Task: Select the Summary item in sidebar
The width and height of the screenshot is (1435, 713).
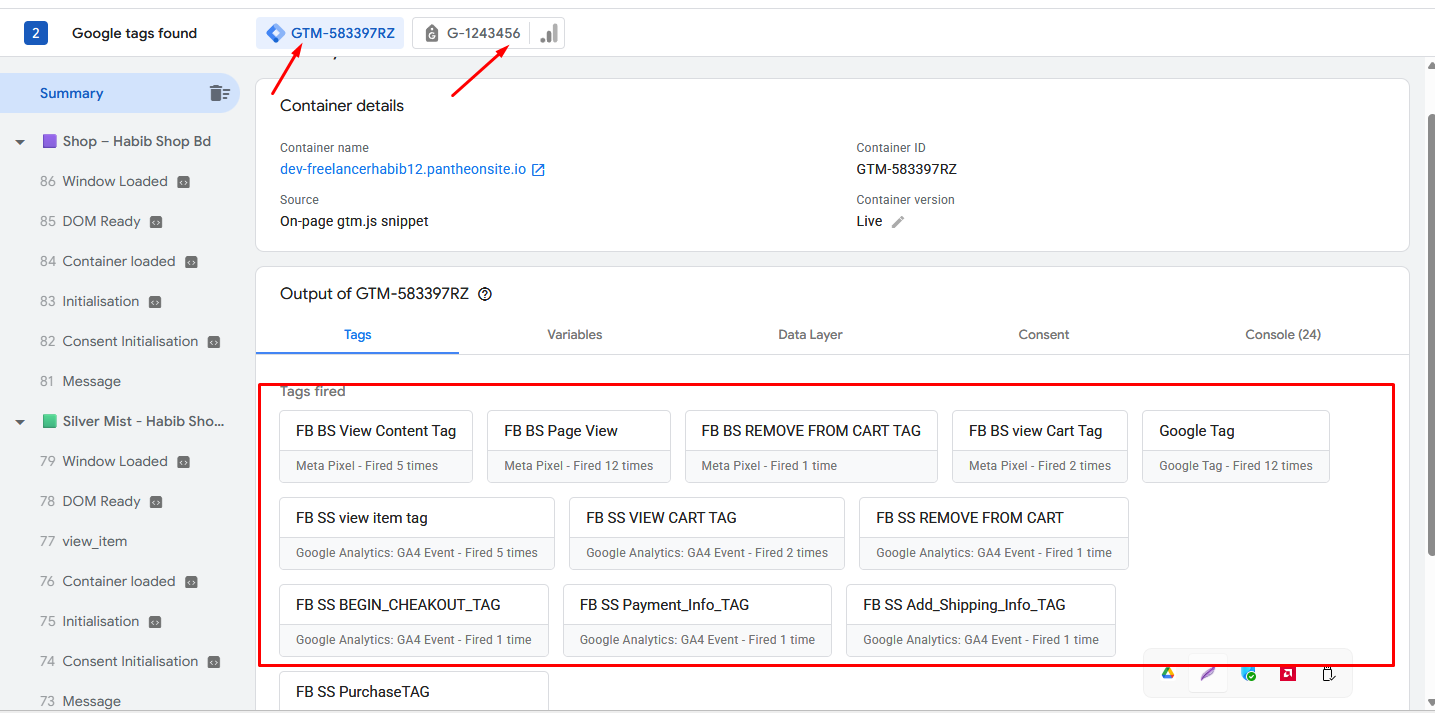Action: pos(119,93)
